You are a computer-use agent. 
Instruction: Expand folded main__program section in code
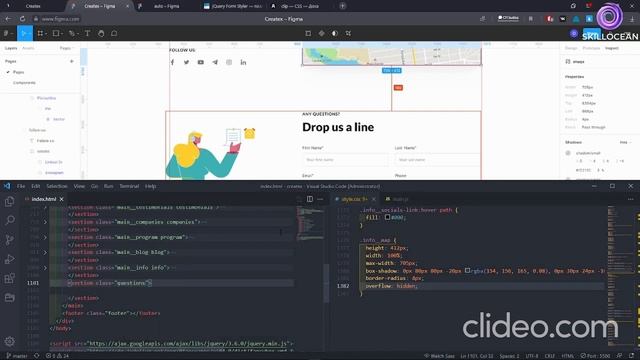coord(45,237)
